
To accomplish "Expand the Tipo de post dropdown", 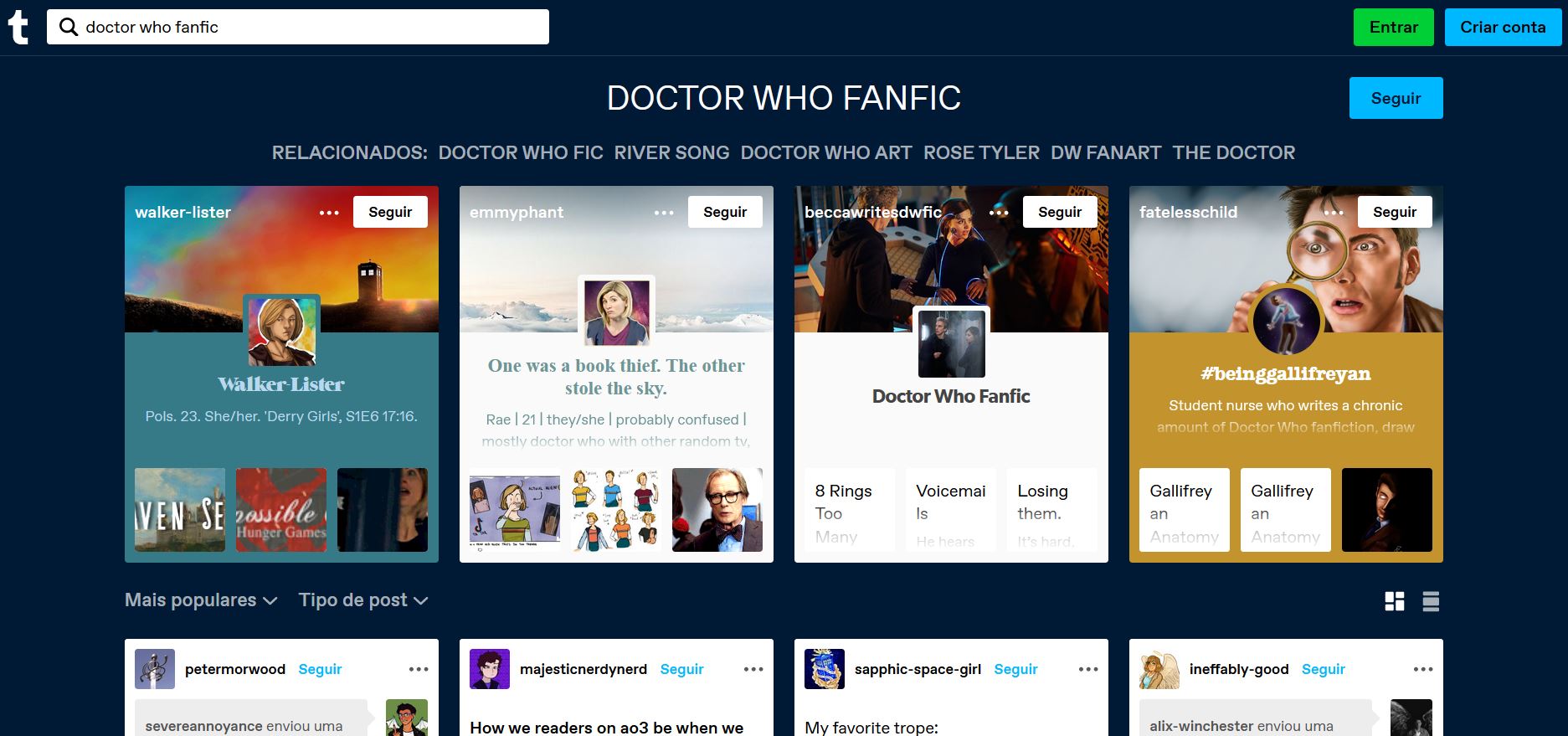I will [x=363, y=600].
